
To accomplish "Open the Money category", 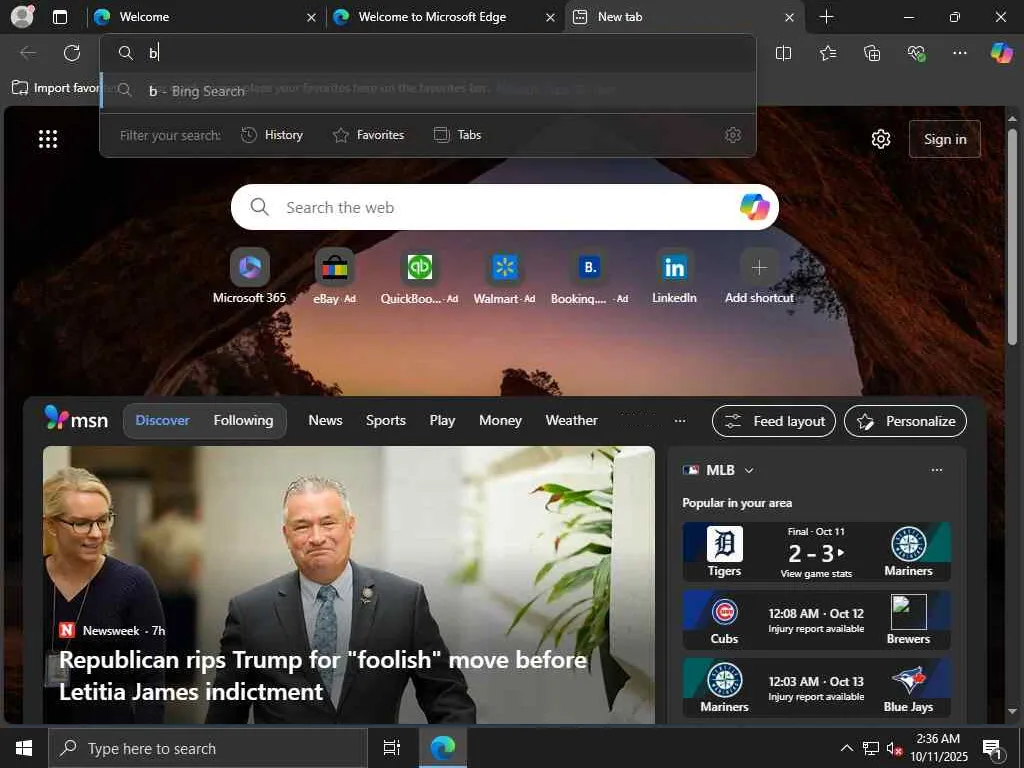I will click(x=500, y=421).
